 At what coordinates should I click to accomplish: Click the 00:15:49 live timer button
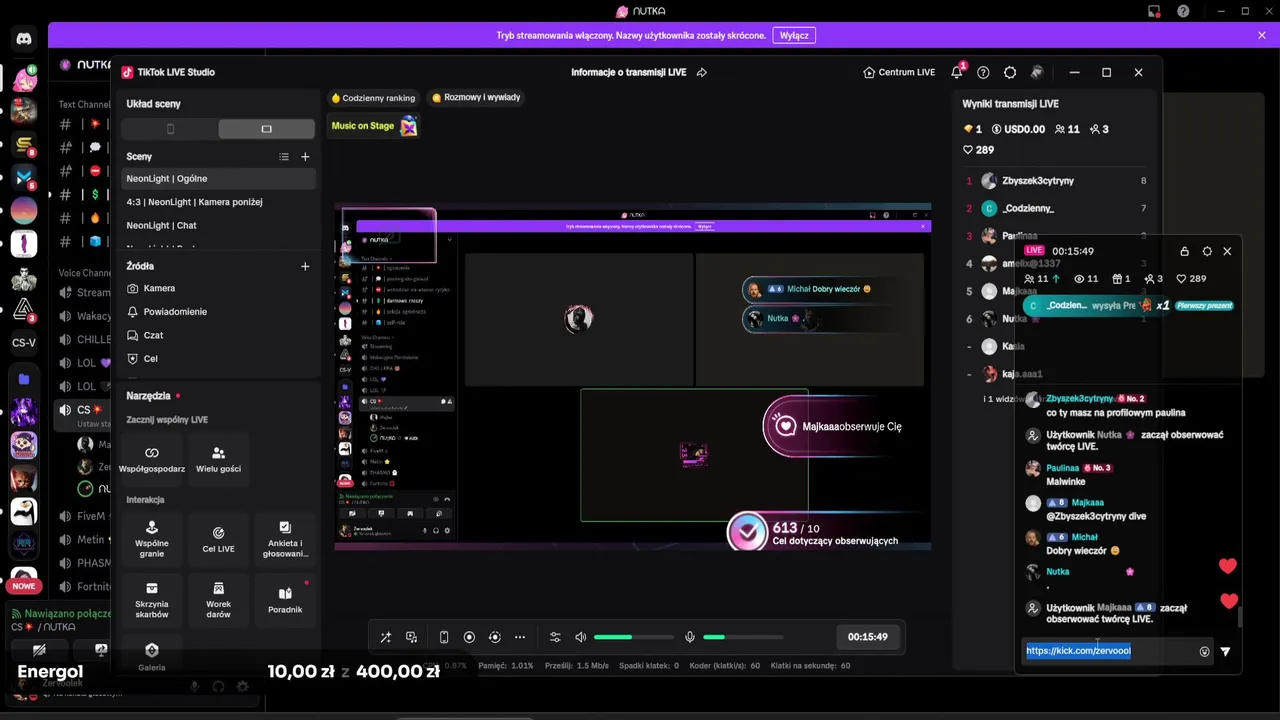pos(868,637)
